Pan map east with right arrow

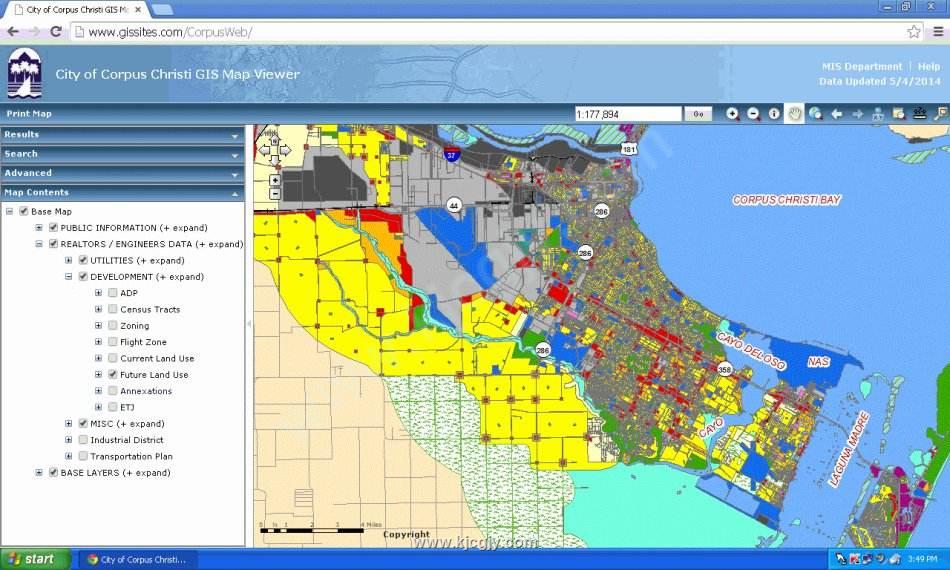(x=285, y=150)
